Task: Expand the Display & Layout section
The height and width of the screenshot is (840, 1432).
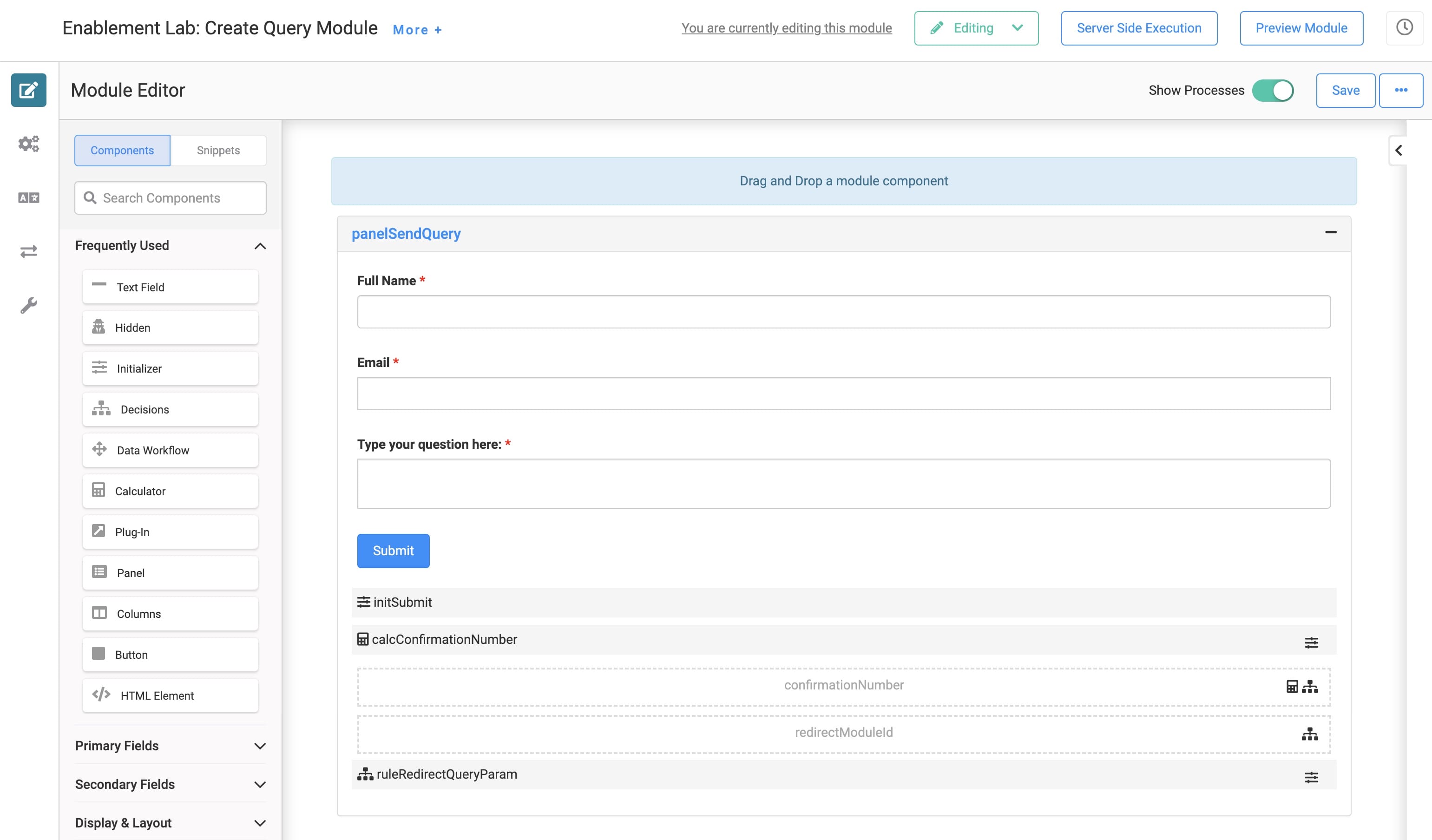Action: [x=260, y=823]
